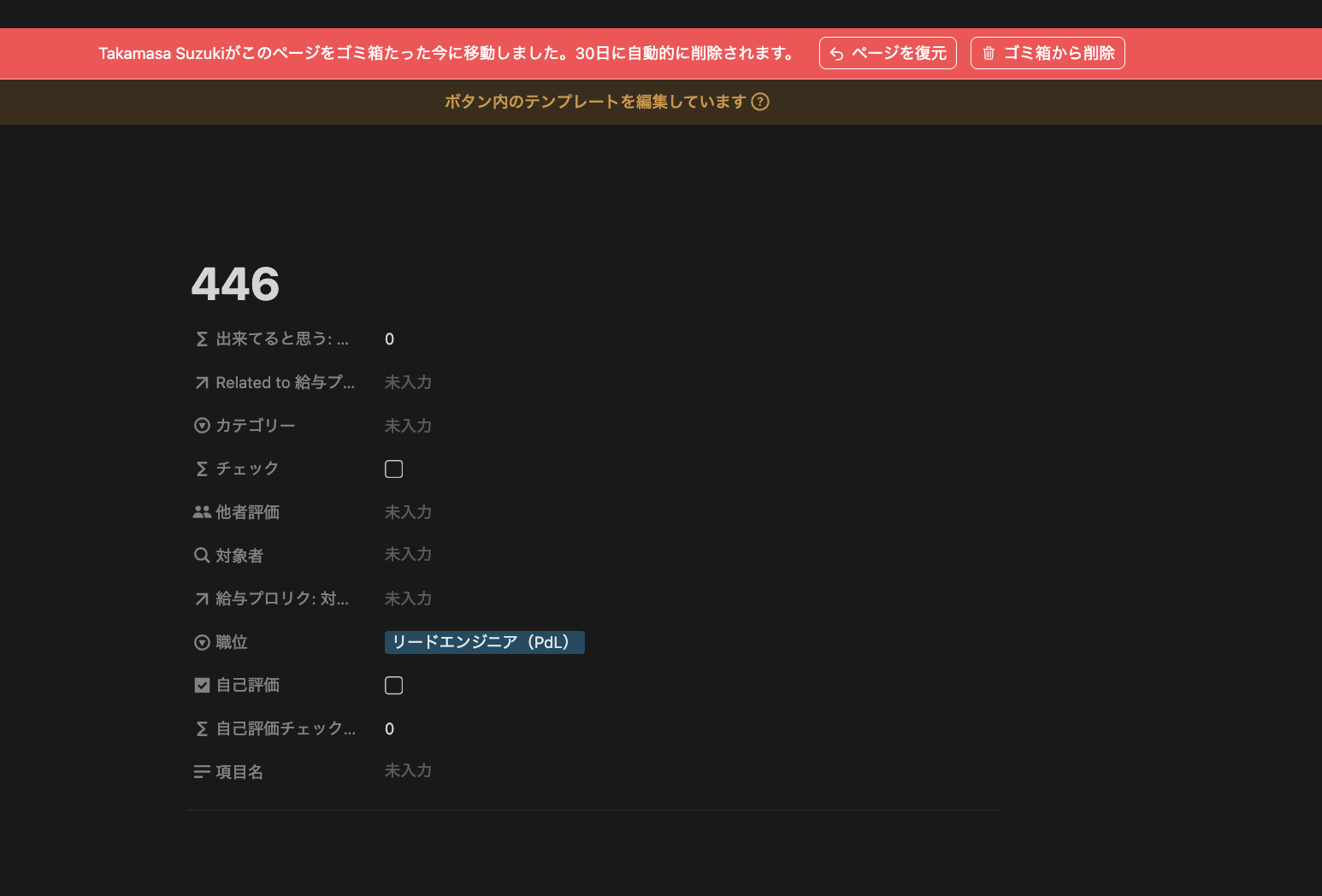This screenshot has width=1322, height=896.
Task: Click the magnifier icon beside 対象者
Action: (202, 556)
